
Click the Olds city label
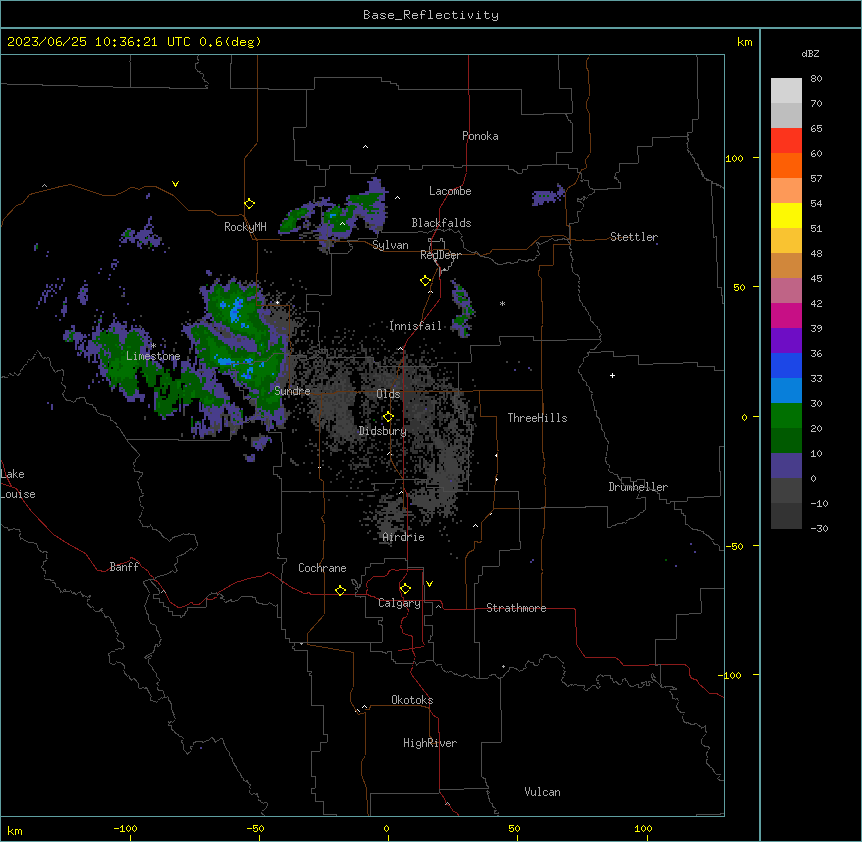point(388,394)
